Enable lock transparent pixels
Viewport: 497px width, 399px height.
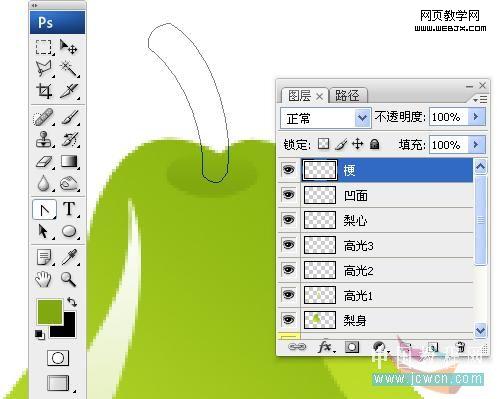323,144
